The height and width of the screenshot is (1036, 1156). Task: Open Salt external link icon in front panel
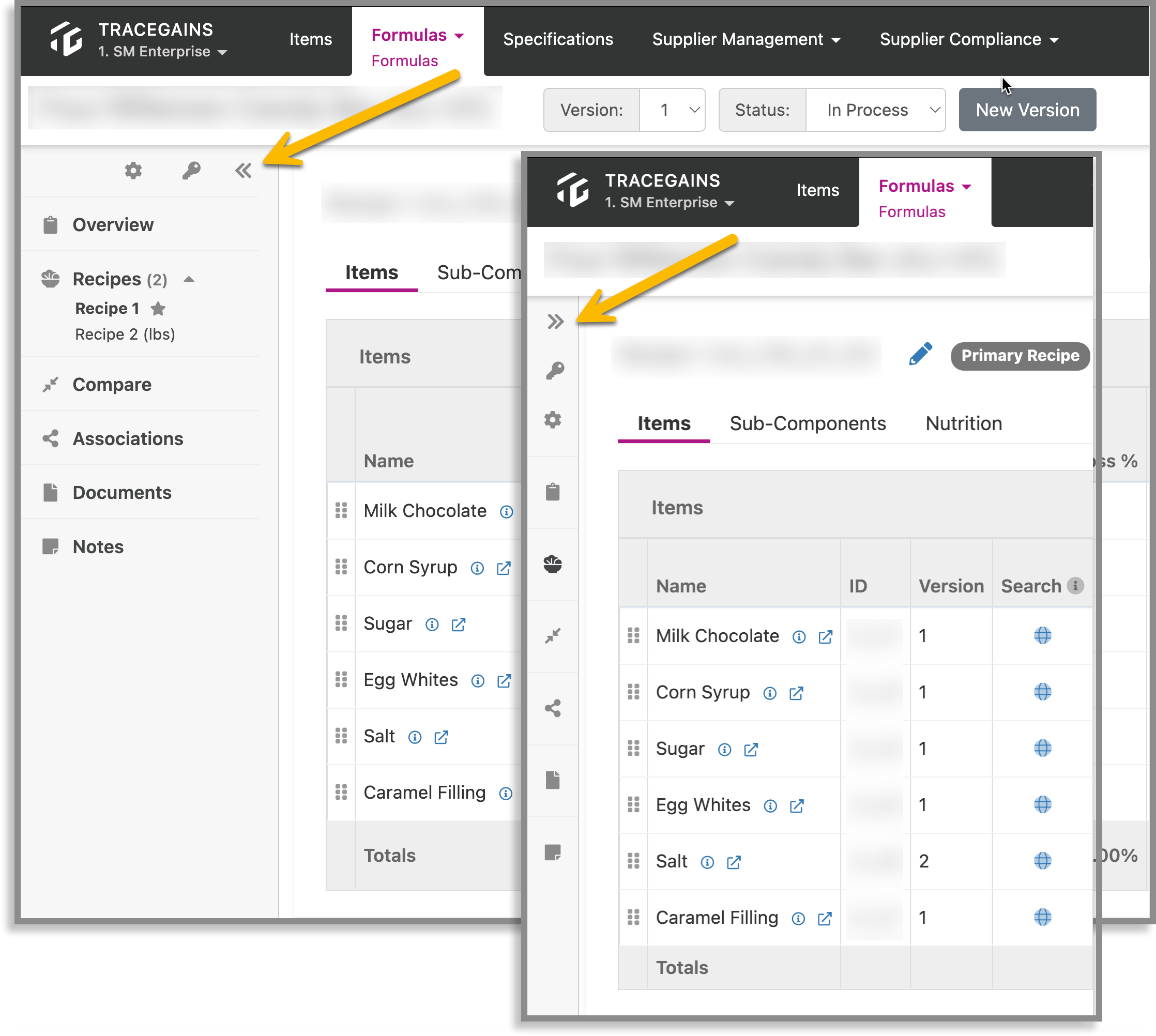(734, 862)
